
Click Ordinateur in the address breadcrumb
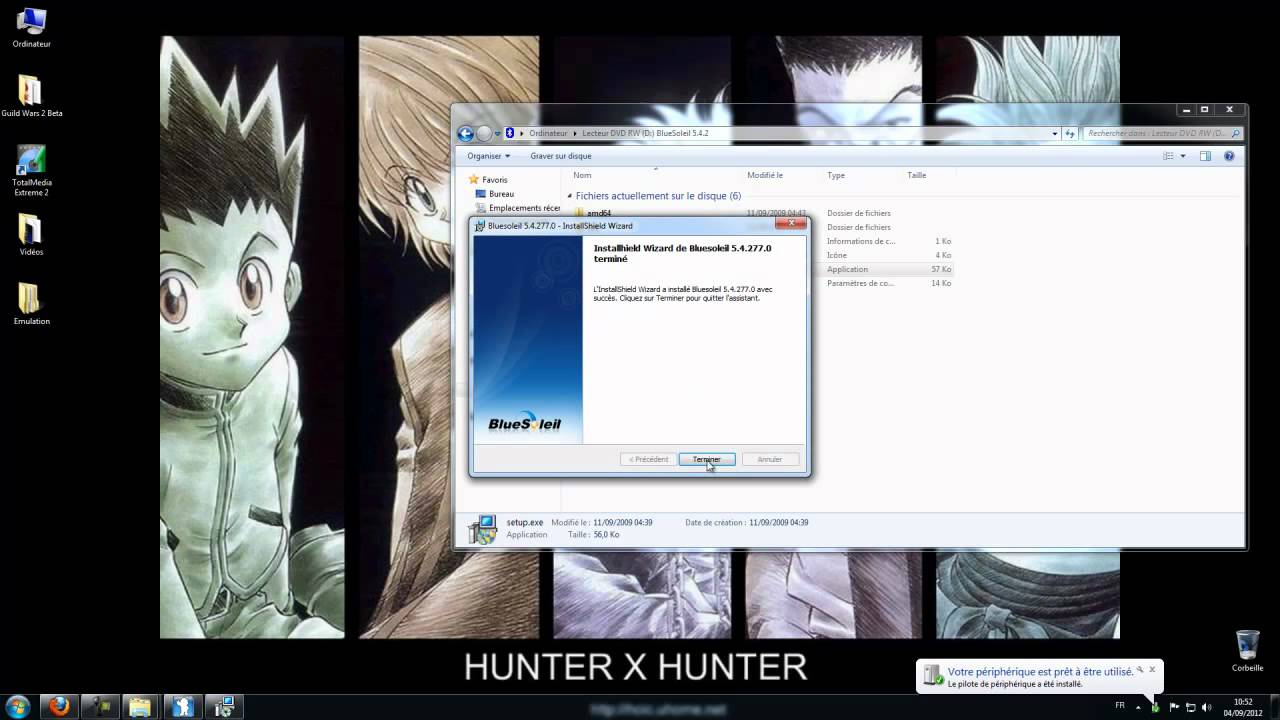click(x=548, y=133)
